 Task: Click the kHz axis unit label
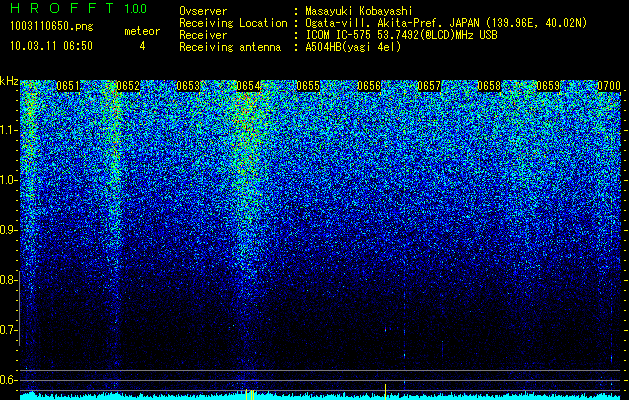tap(9, 81)
